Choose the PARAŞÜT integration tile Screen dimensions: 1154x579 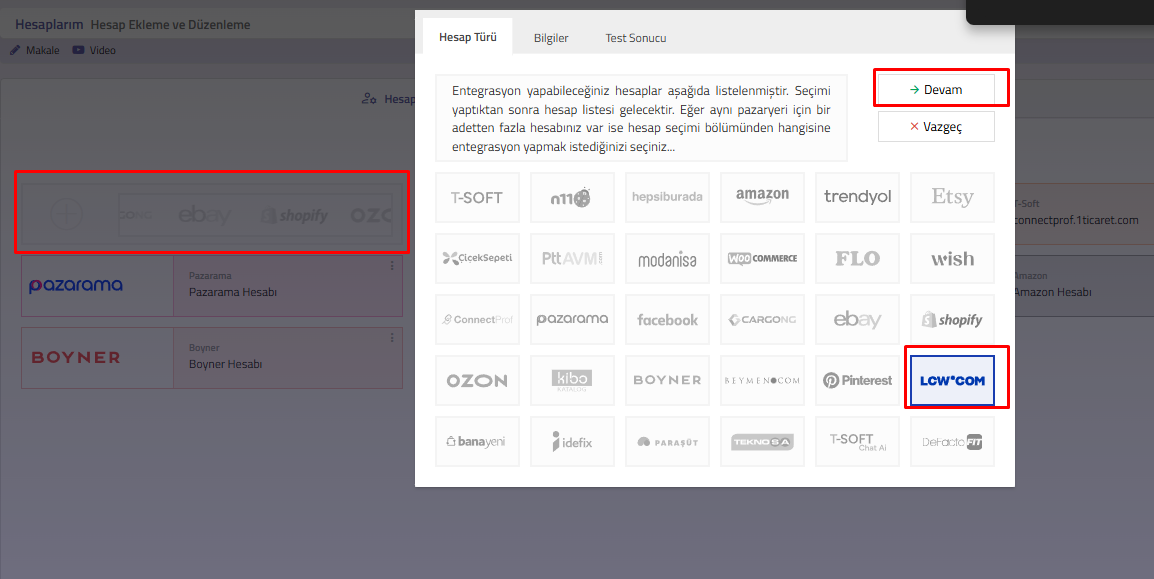pyautogui.click(x=668, y=441)
